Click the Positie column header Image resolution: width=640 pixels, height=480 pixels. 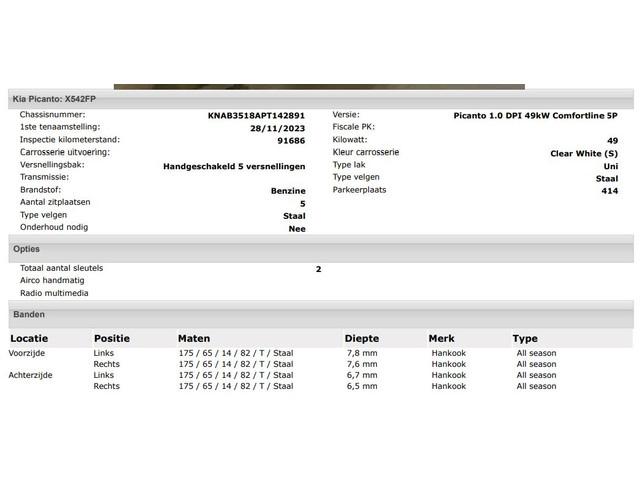[112, 338]
